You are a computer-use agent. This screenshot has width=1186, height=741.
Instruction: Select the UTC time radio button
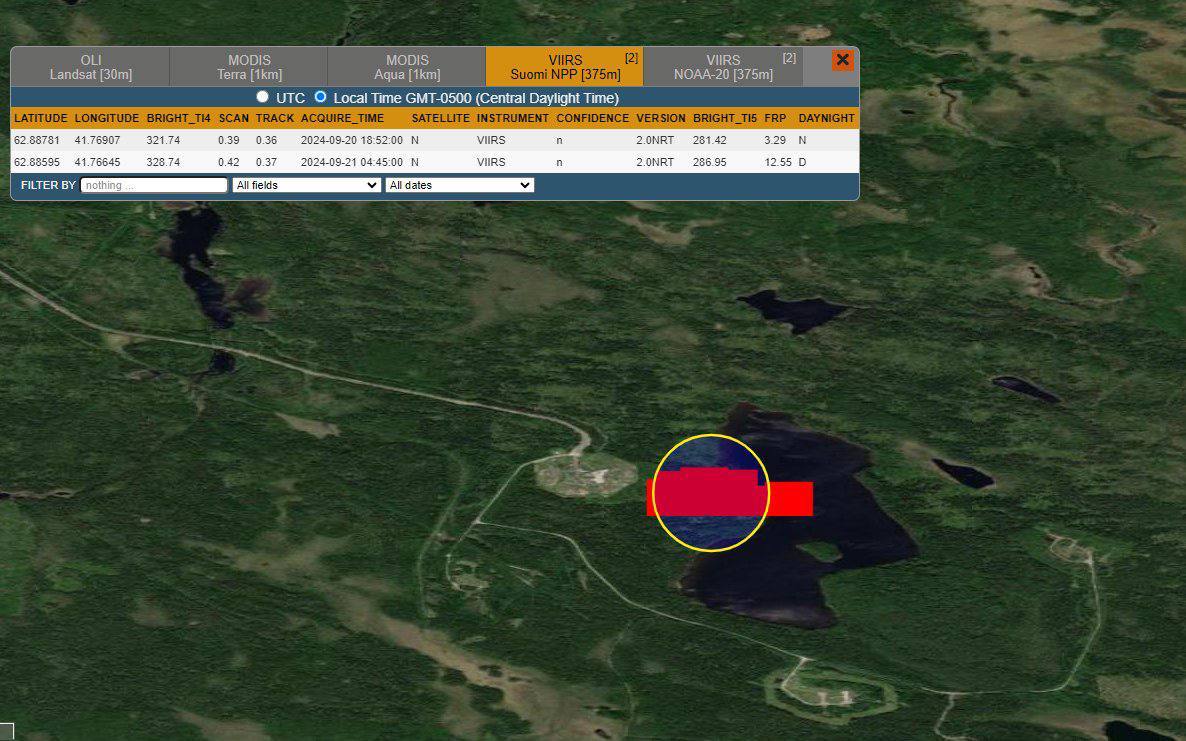click(x=263, y=97)
